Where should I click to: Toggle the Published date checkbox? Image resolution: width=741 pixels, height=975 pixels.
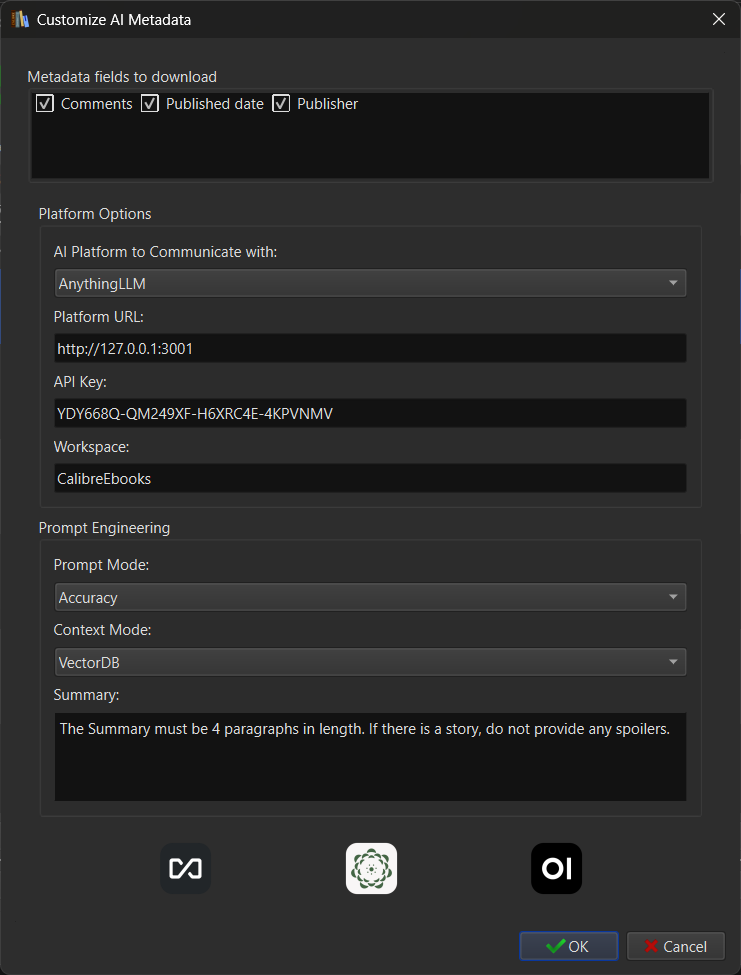pos(150,103)
